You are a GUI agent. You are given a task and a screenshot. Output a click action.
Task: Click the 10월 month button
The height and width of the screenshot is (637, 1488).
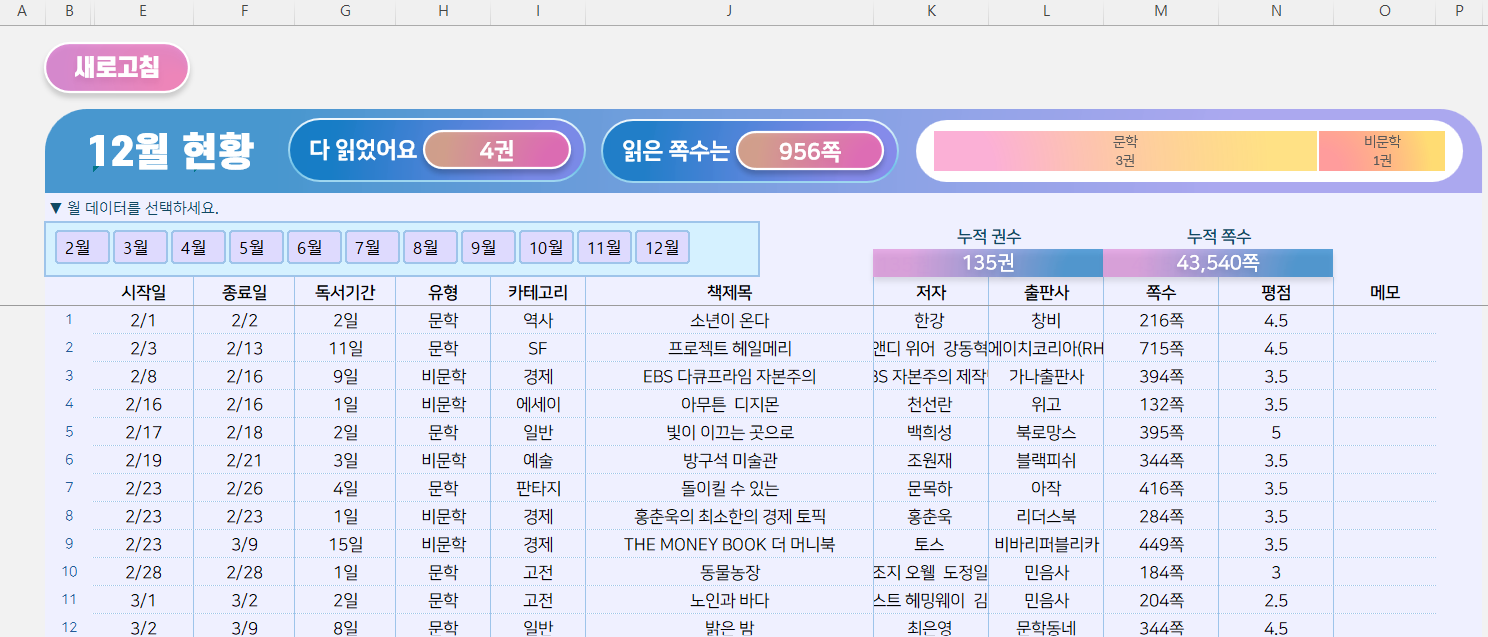(546, 247)
